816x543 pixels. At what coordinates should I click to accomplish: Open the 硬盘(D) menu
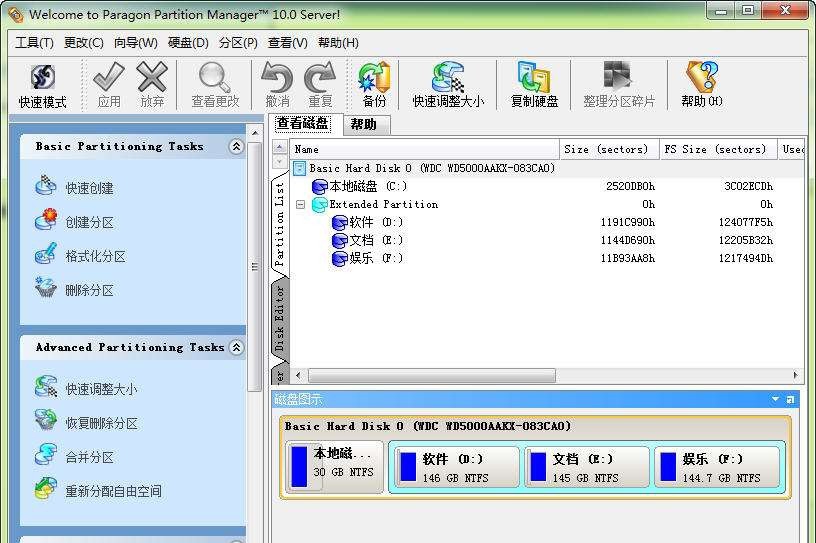(188, 43)
